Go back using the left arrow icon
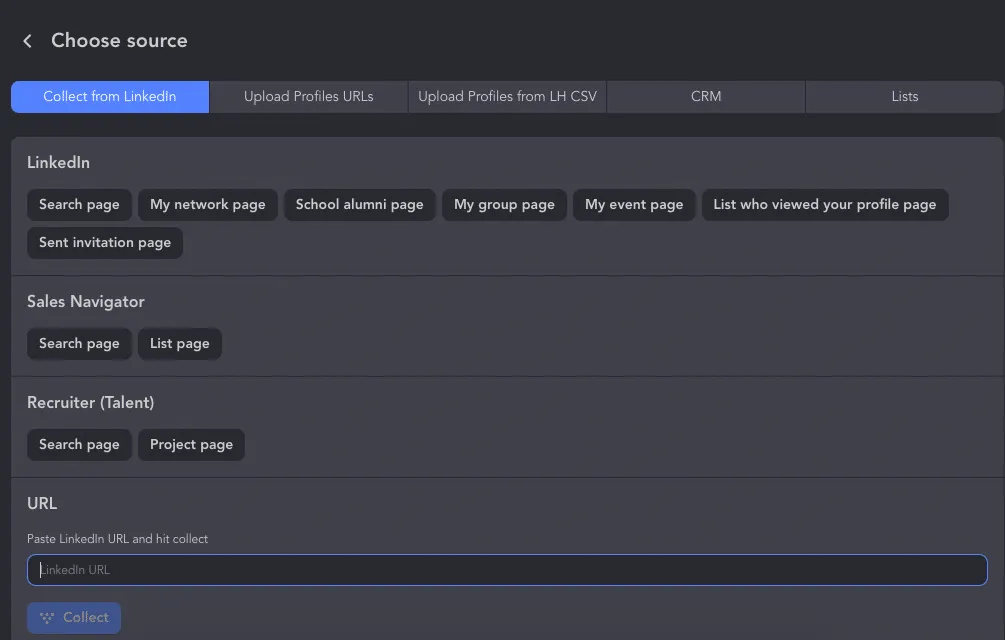The image size is (1005, 640). (27, 41)
